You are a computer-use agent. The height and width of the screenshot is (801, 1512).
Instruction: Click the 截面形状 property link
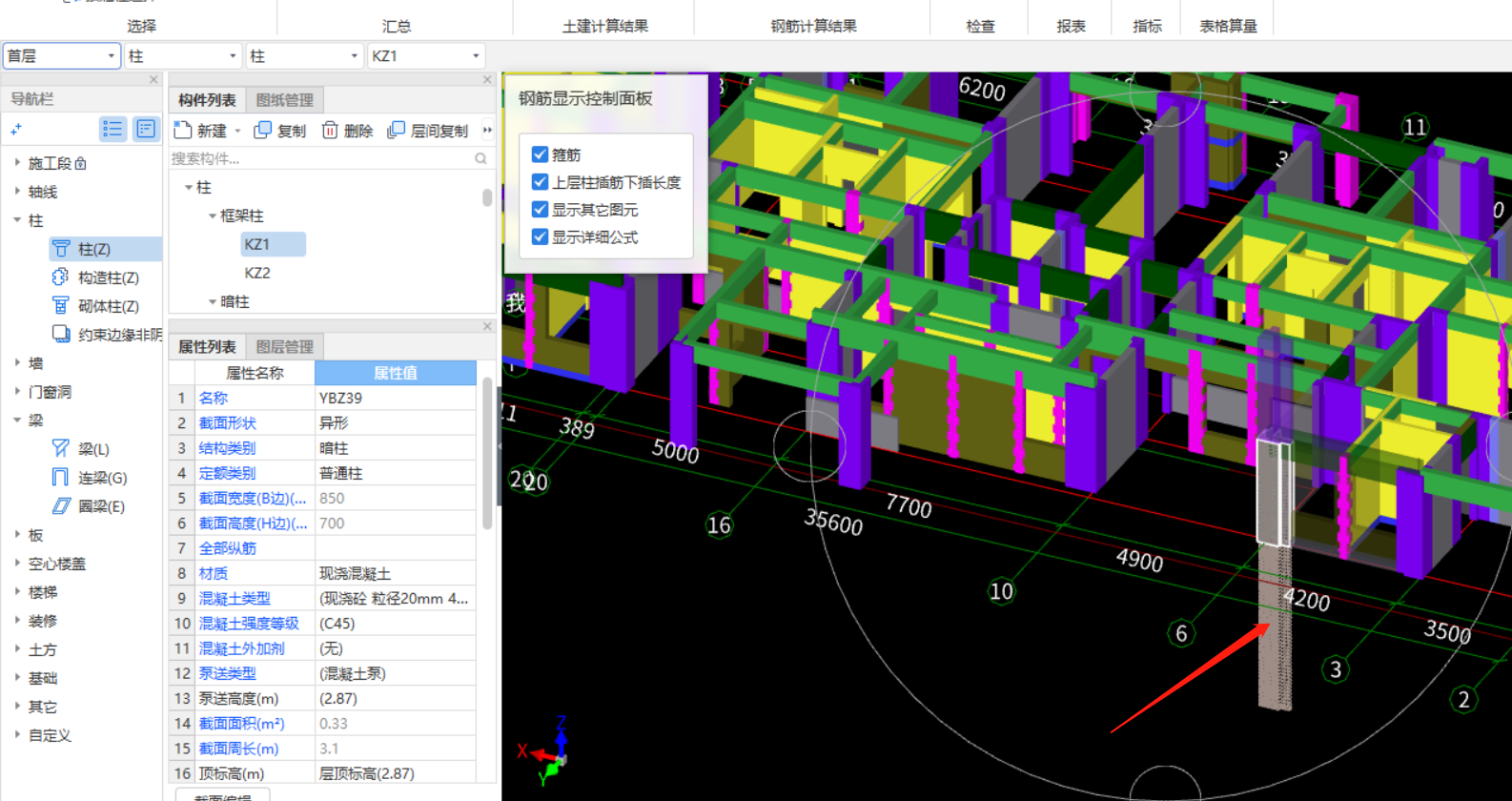pos(227,422)
